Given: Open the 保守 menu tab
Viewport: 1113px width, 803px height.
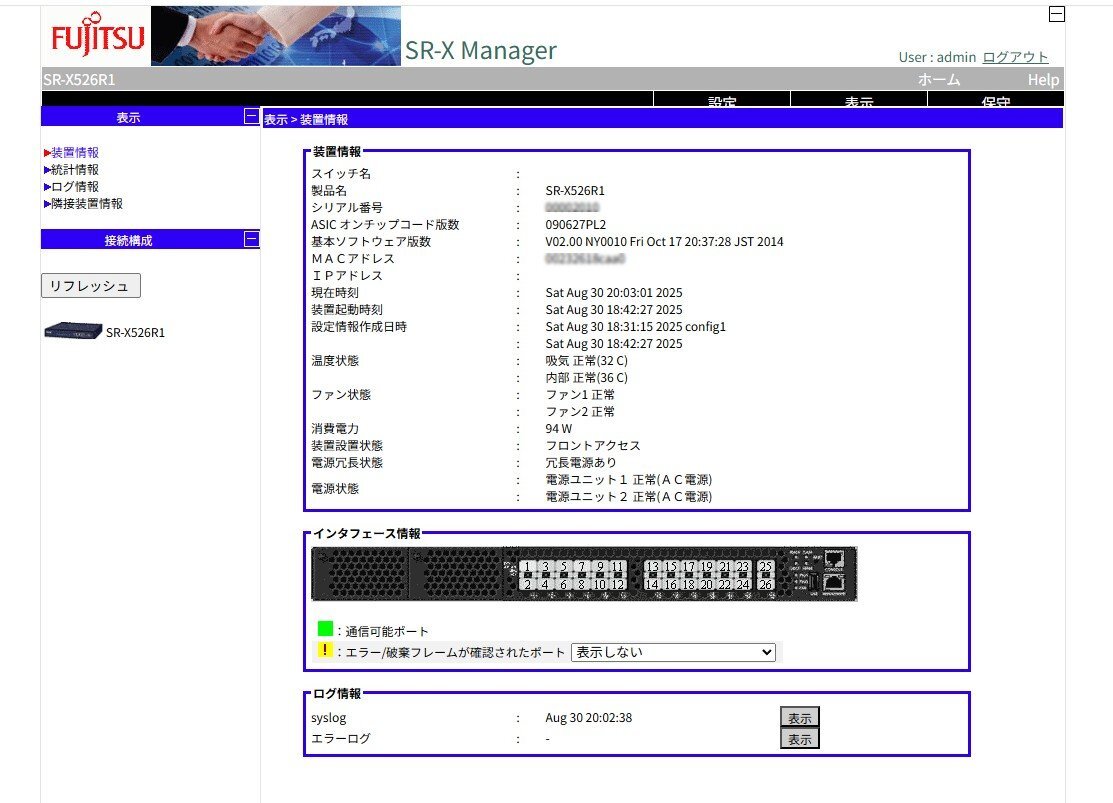Looking at the screenshot, I should [996, 99].
